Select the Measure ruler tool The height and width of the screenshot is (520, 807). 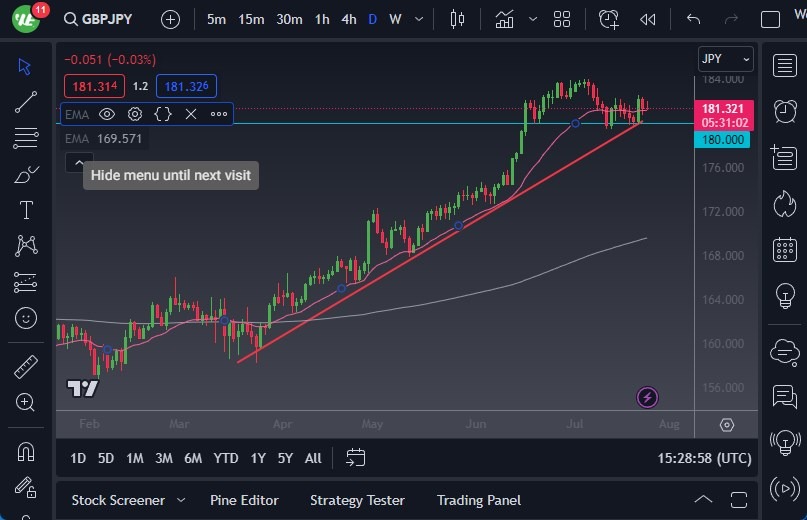click(x=26, y=367)
